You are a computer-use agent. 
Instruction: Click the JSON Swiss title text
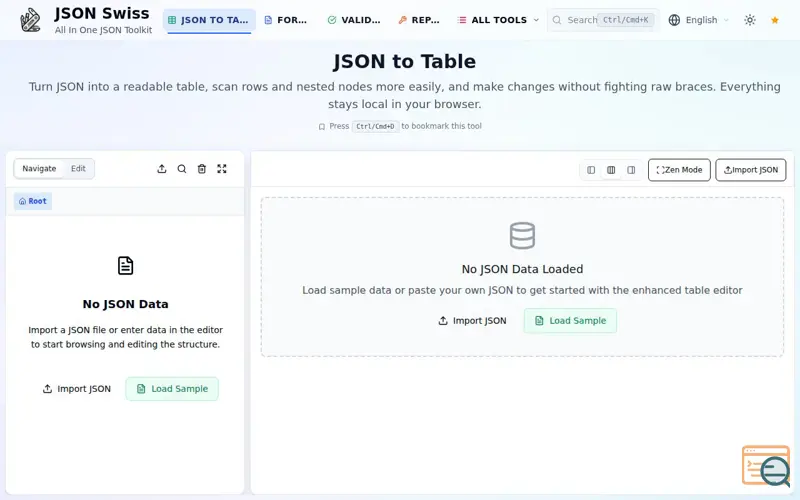(102, 13)
